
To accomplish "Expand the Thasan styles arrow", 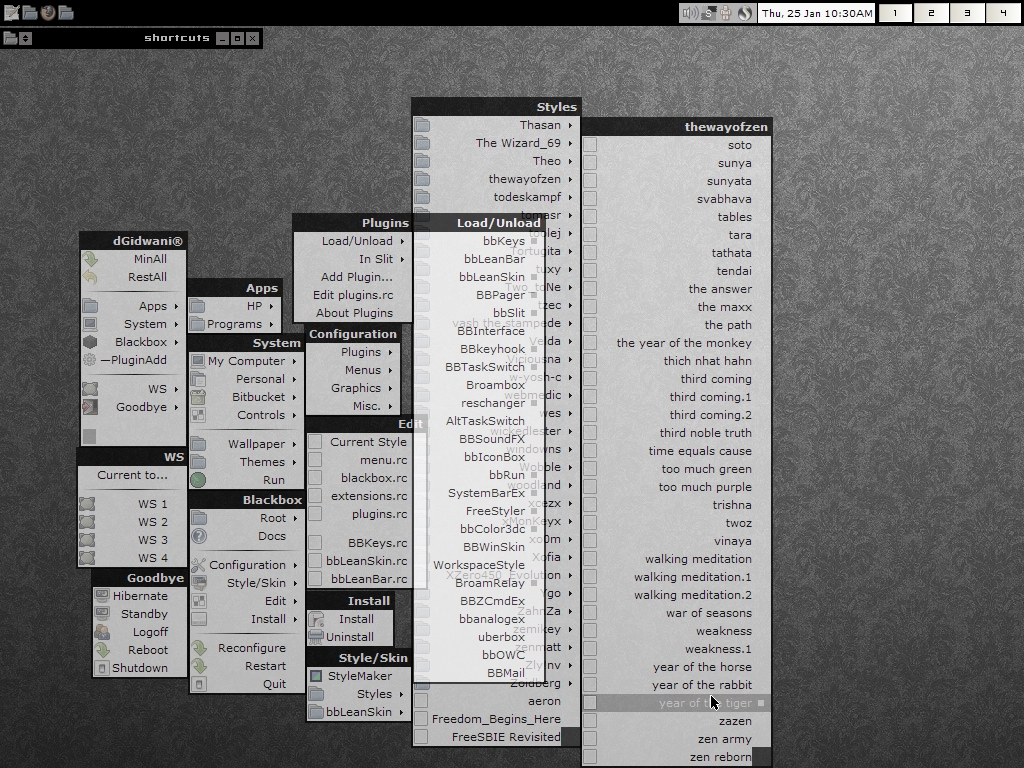I will tap(570, 125).
